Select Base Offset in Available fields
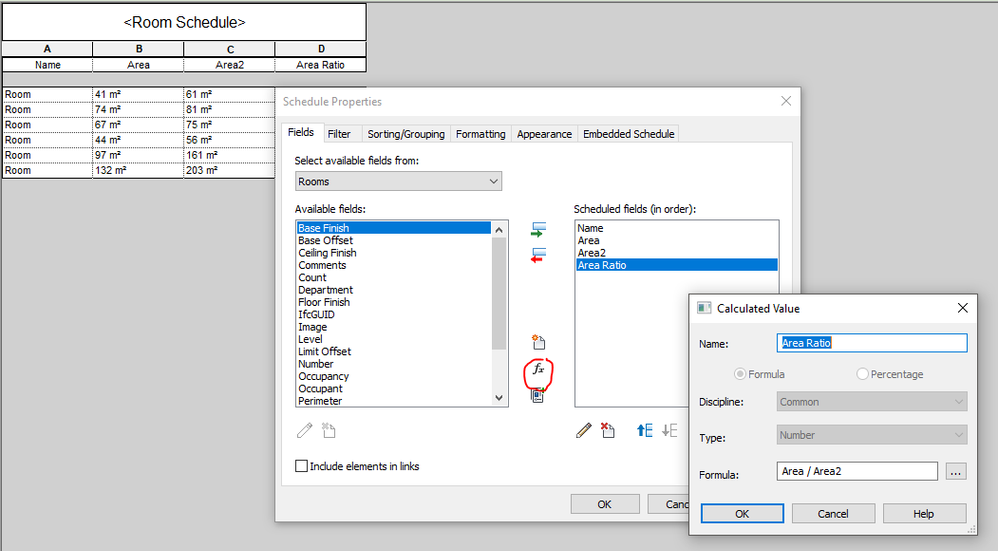This screenshot has height=551, width=998. (x=394, y=241)
